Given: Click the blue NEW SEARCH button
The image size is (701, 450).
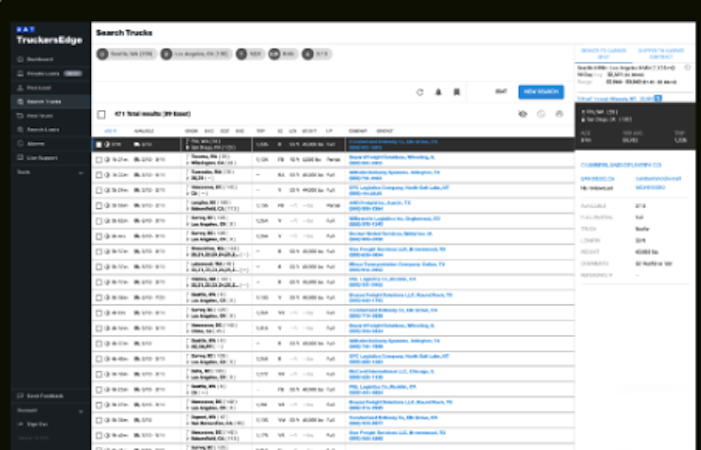Looking at the screenshot, I should (541, 92).
